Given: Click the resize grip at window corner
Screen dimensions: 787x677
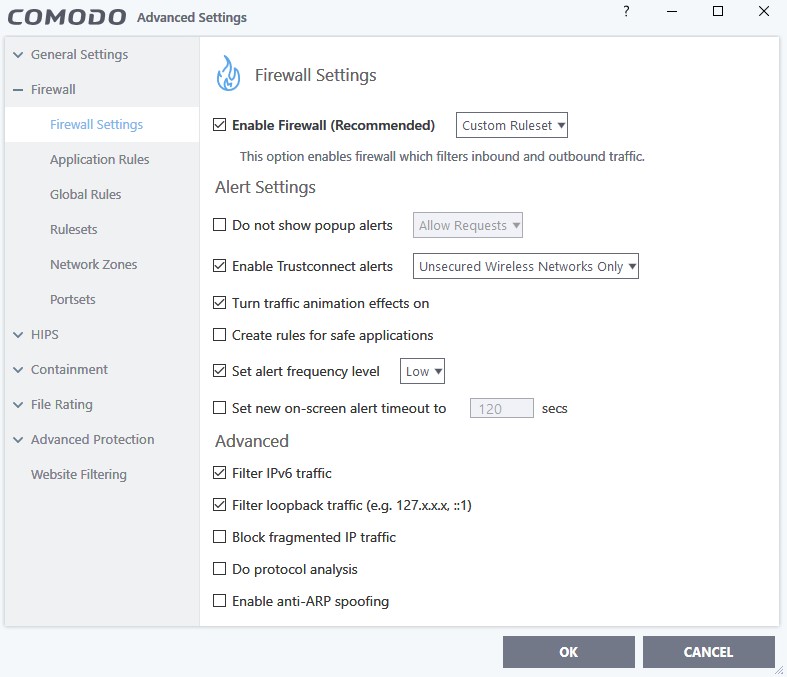Looking at the screenshot, I should [x=778, y=670].
